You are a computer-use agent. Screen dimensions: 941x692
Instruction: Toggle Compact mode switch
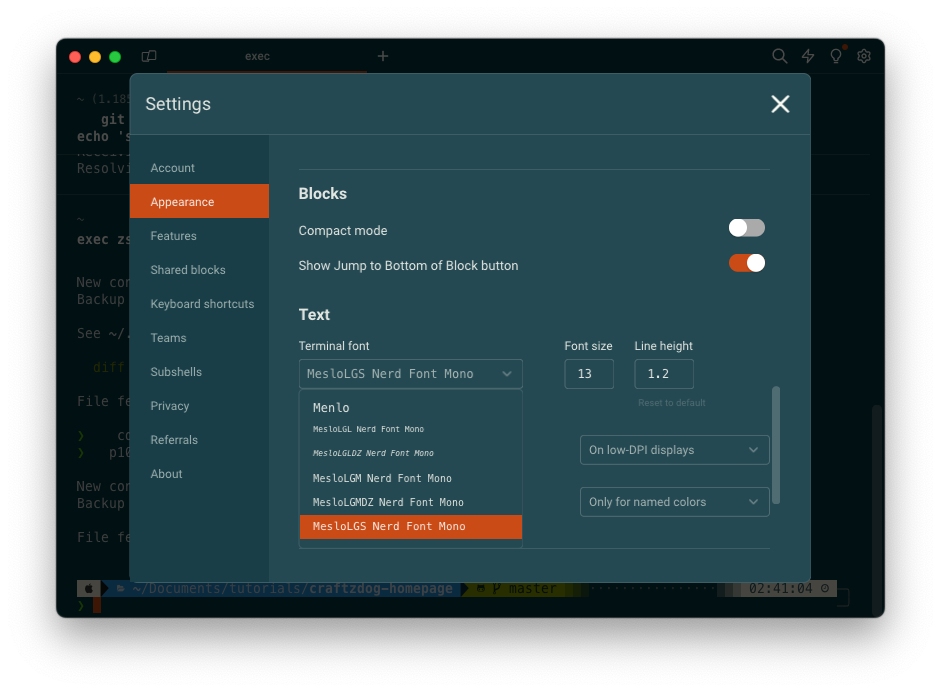pyautogui.click(x=747, y=228)
